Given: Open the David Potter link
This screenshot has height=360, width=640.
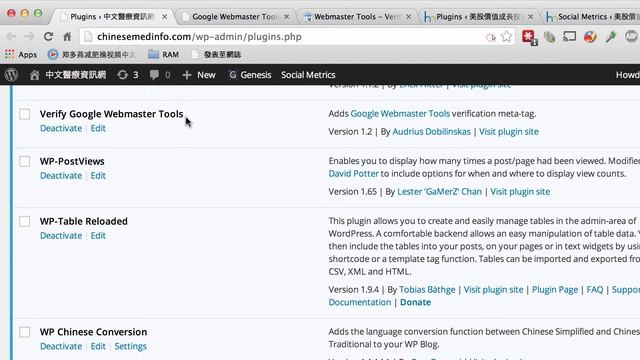Looking at the screenshot, I should point(353,173).
